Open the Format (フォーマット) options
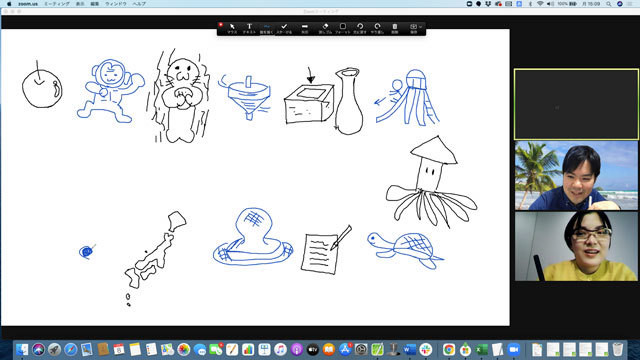 (x=343, y=28)
